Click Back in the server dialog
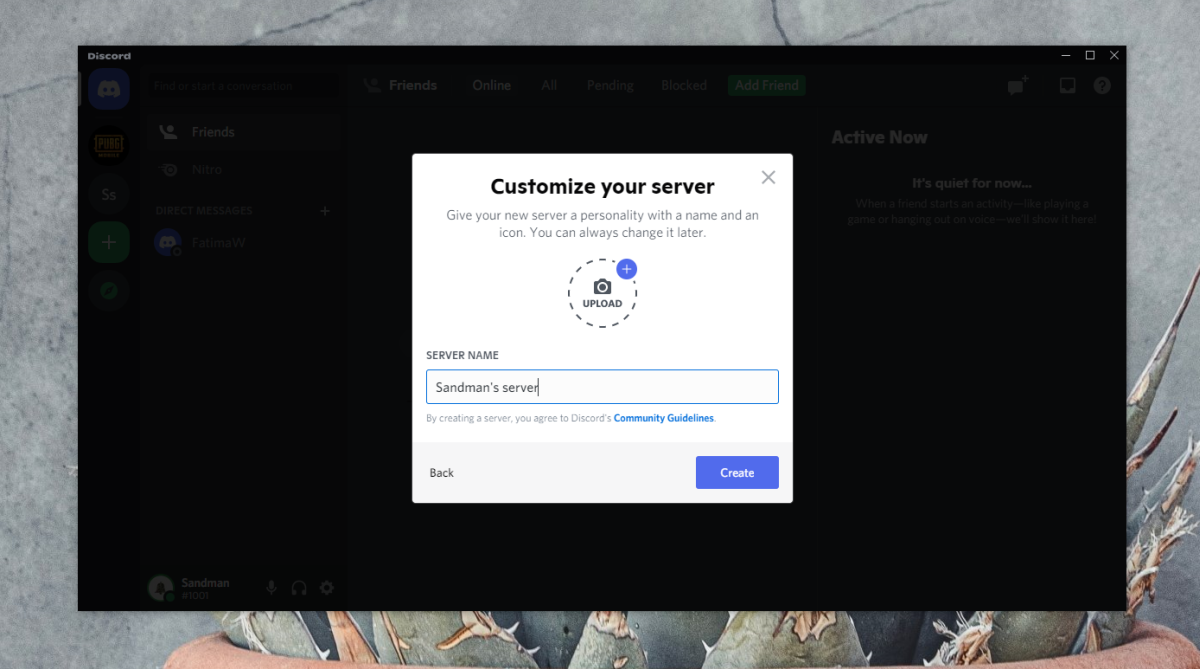The image size is (1200, 669). 441,472
